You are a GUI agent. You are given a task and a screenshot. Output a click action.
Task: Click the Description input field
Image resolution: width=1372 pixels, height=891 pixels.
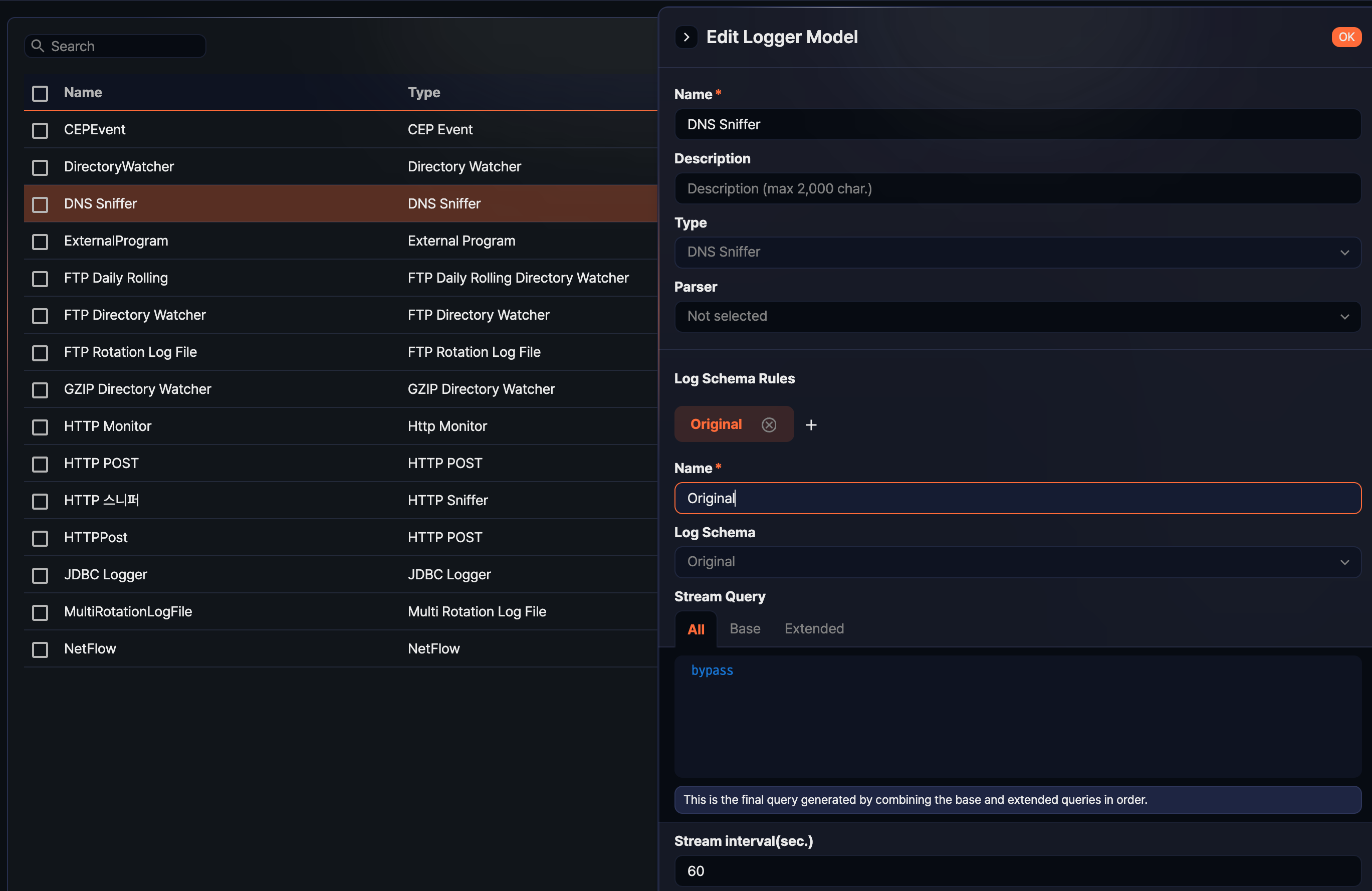click(x=1017, y=188)
